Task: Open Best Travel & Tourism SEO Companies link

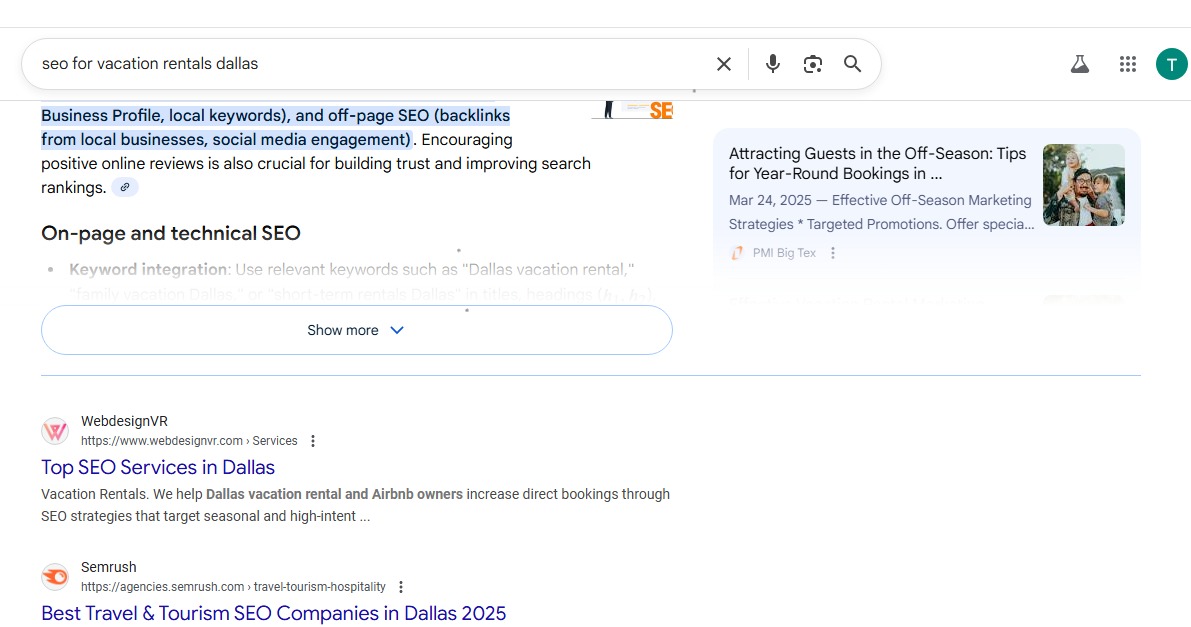Action: tap(273, 613)
